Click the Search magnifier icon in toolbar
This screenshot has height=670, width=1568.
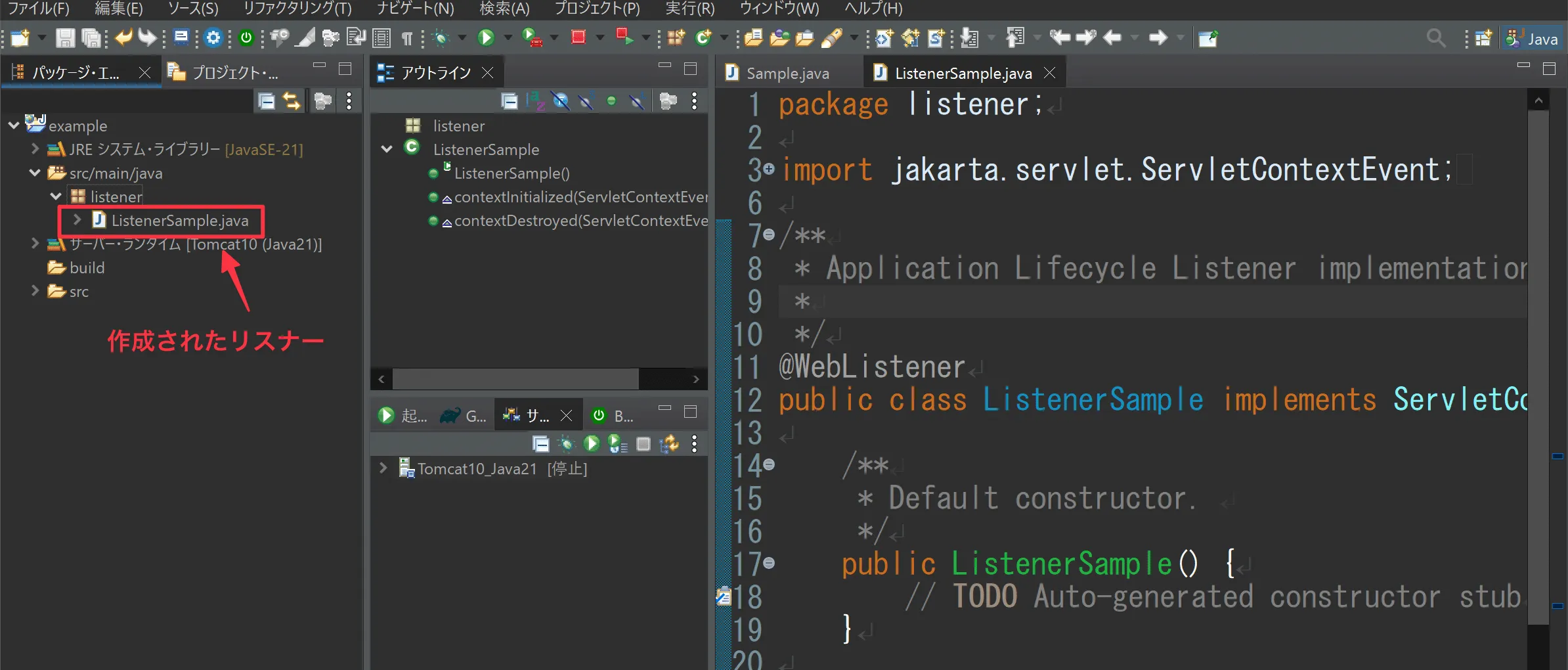(1436, 38)
